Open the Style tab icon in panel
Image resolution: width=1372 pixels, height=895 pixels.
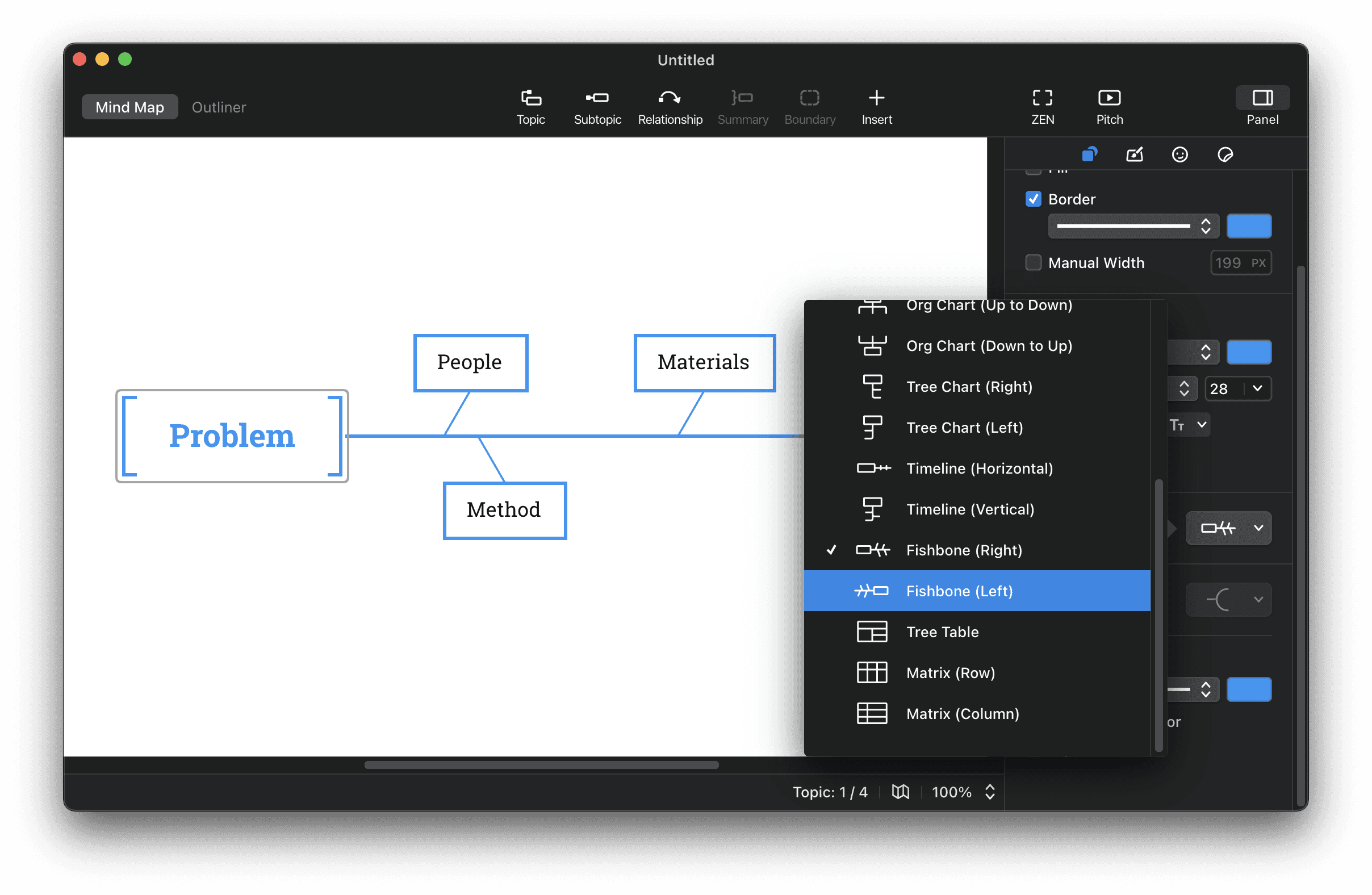click(x=1089, y=154)
